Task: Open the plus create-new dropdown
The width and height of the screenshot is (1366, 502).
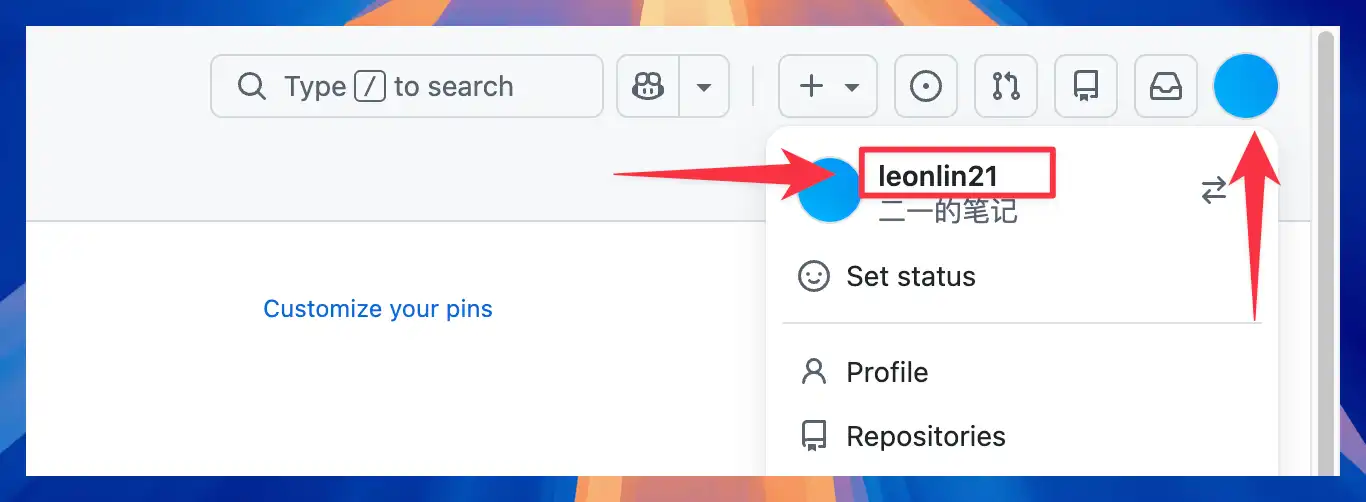Action: coord(828,87)
